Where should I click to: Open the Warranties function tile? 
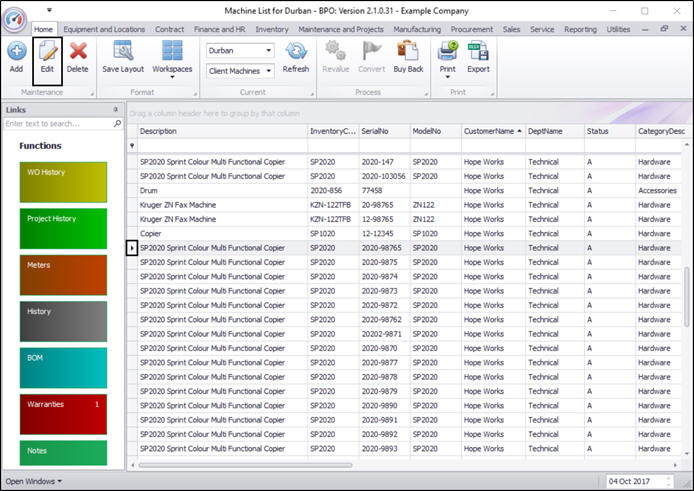coord(62,413)
